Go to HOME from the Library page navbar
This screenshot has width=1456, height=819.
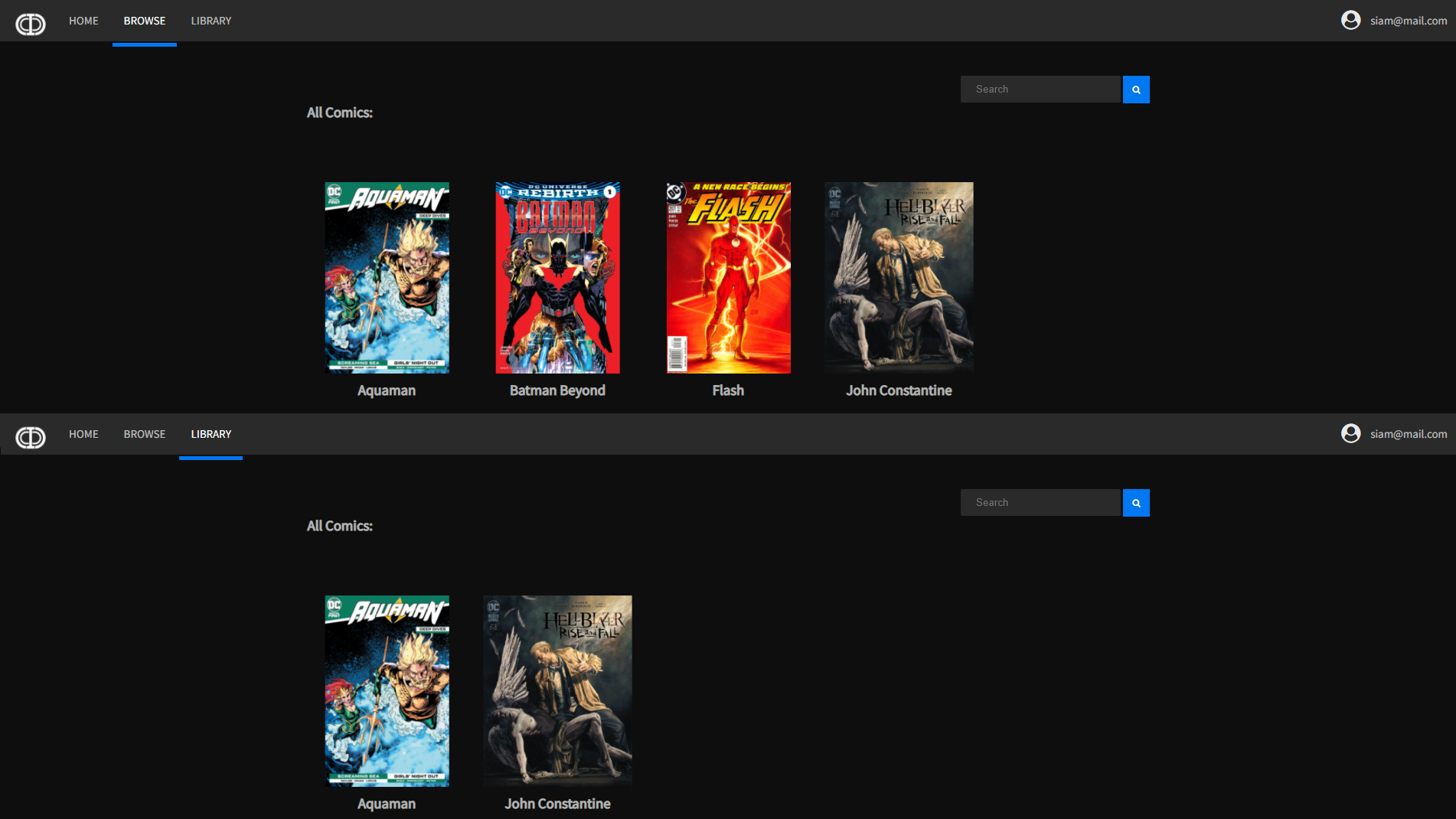(83, 435)
